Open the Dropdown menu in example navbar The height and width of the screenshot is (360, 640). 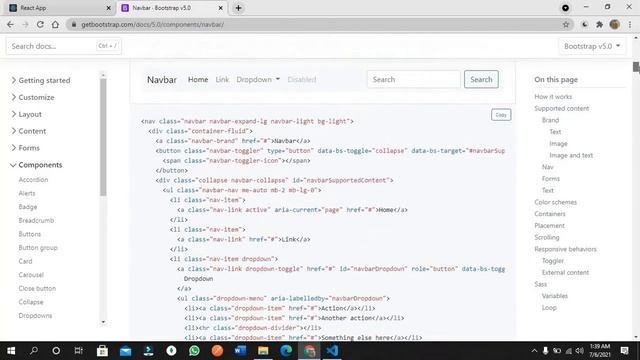point(258,80)
